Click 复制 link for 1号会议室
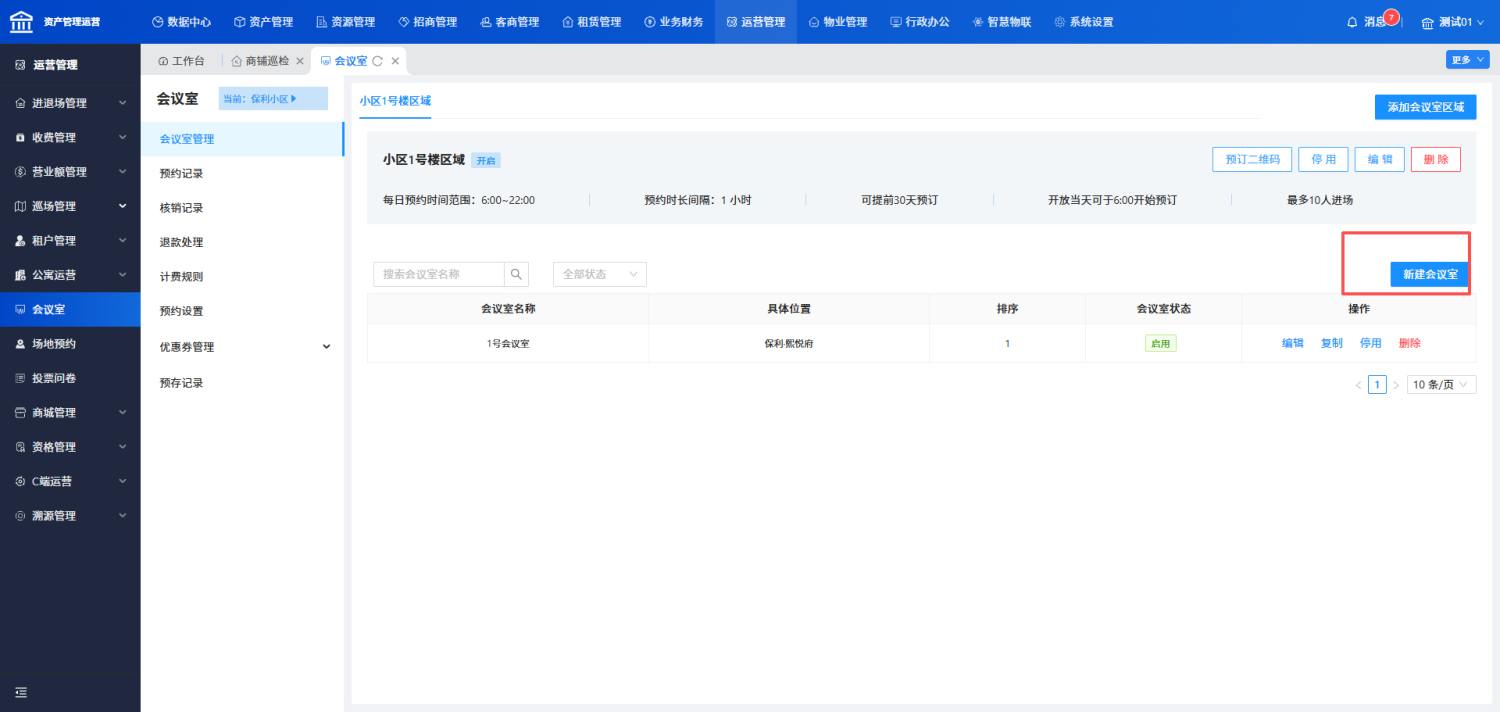1500x712 pixels. coord(1332,343)
